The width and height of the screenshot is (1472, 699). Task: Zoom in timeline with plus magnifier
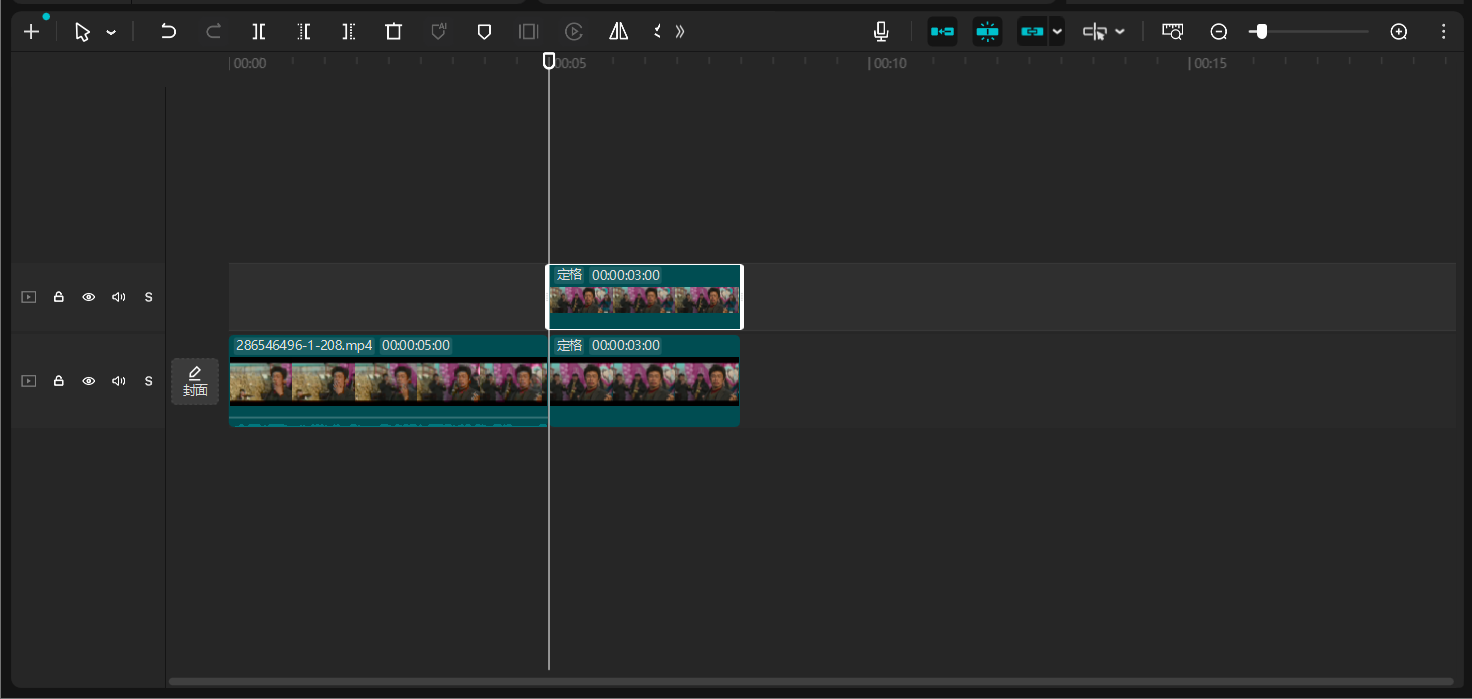[1399, 32]
